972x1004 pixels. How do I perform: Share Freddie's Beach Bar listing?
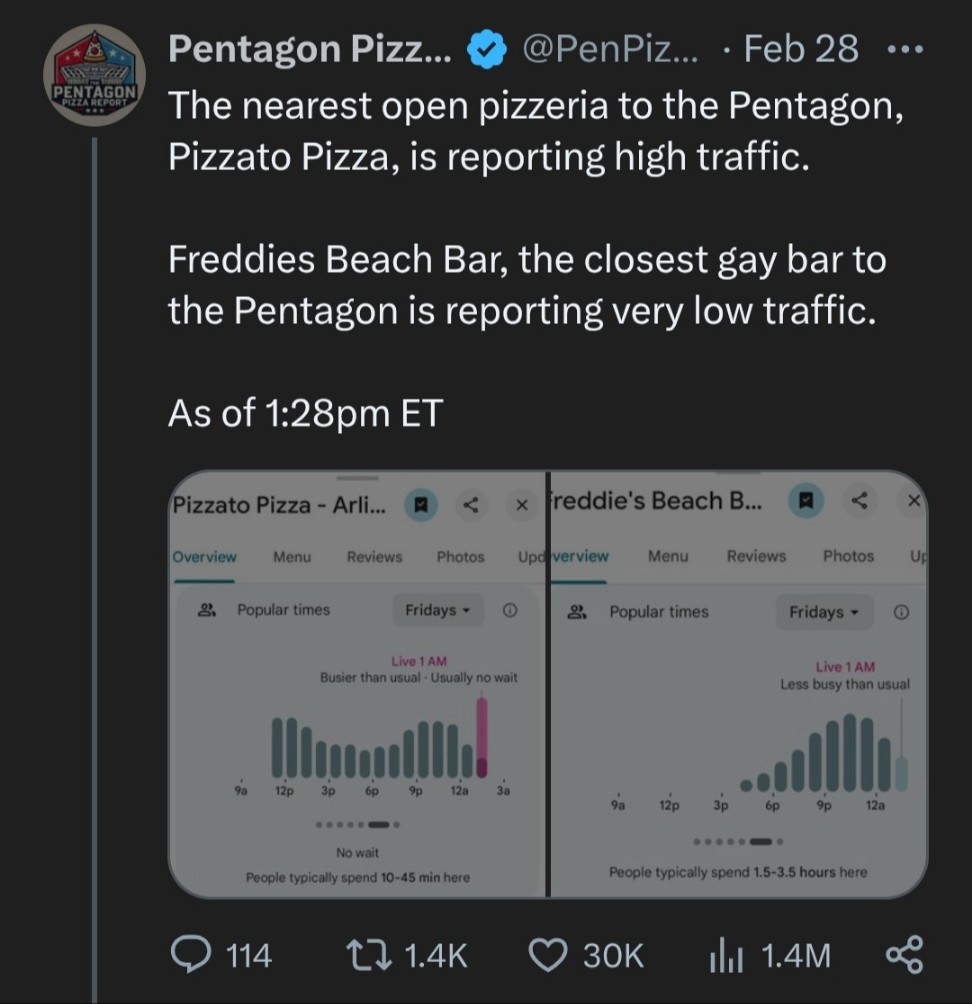click(x=859, y=500)
